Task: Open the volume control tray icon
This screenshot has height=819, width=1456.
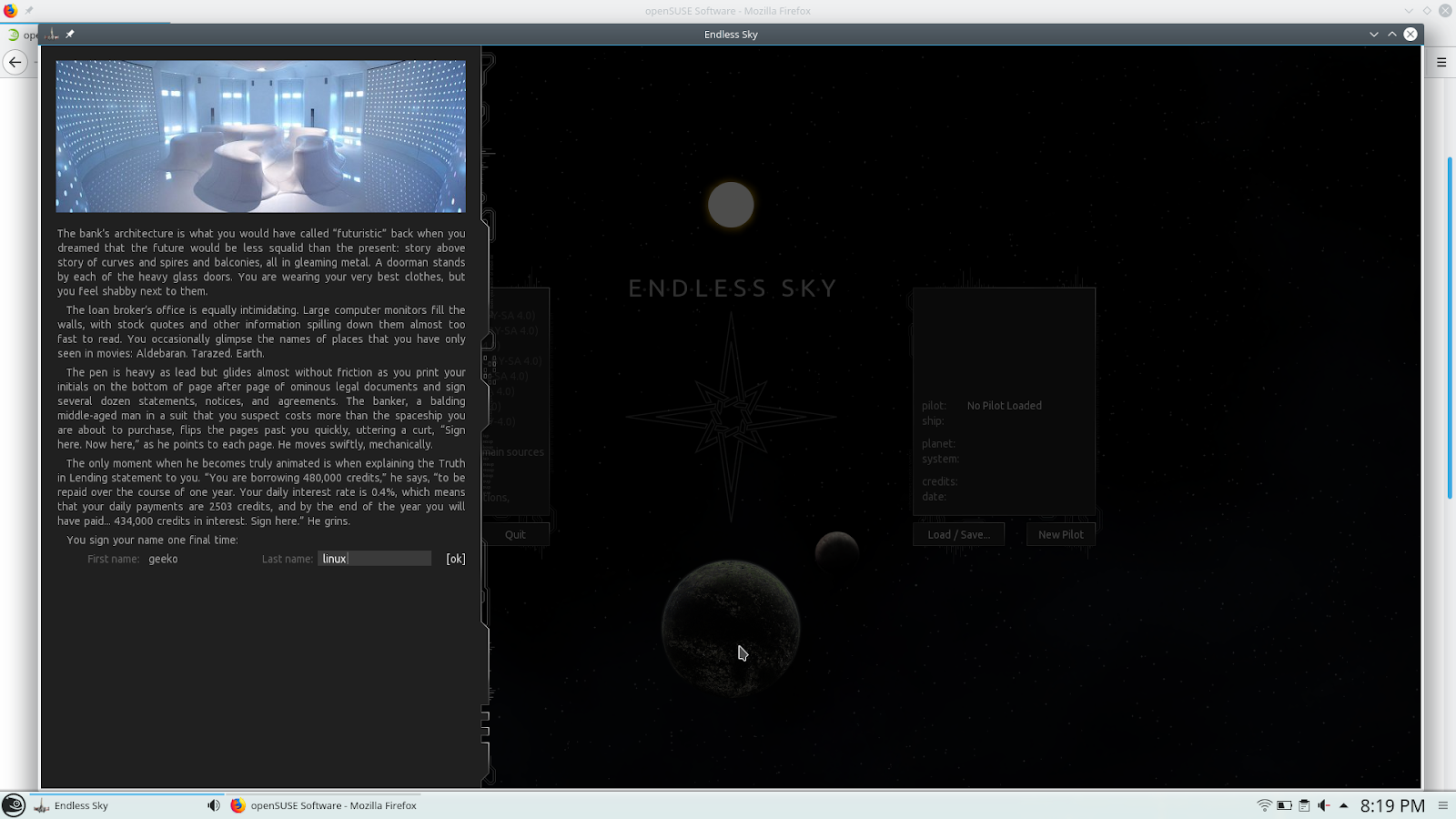Action: 1324,805
